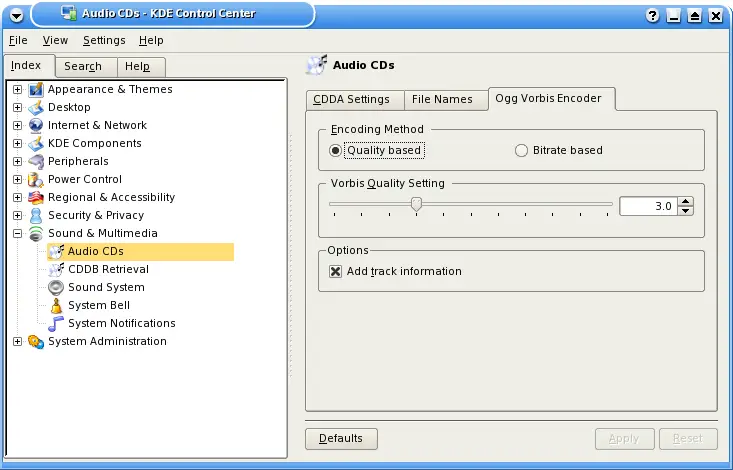The image size is (733, 470).
Task: Click the Internet & Network globe icon
Action: [x=36, y=125]
